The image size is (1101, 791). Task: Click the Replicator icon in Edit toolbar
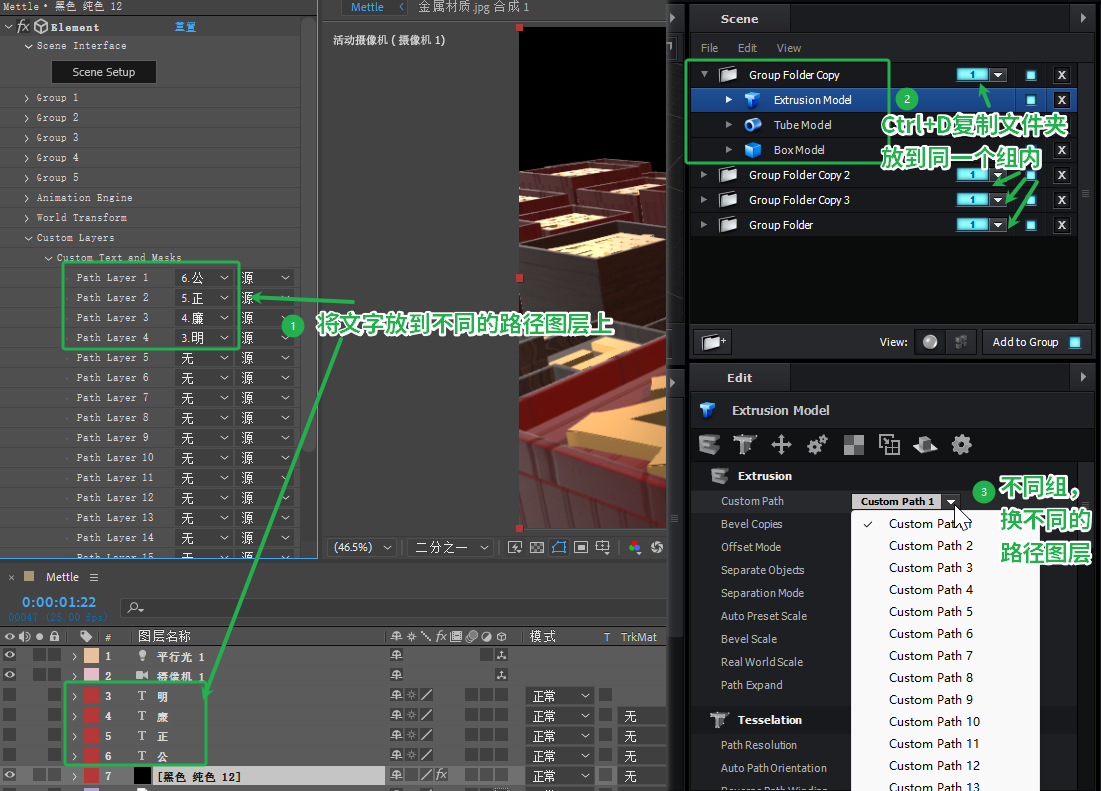point(889,444)
